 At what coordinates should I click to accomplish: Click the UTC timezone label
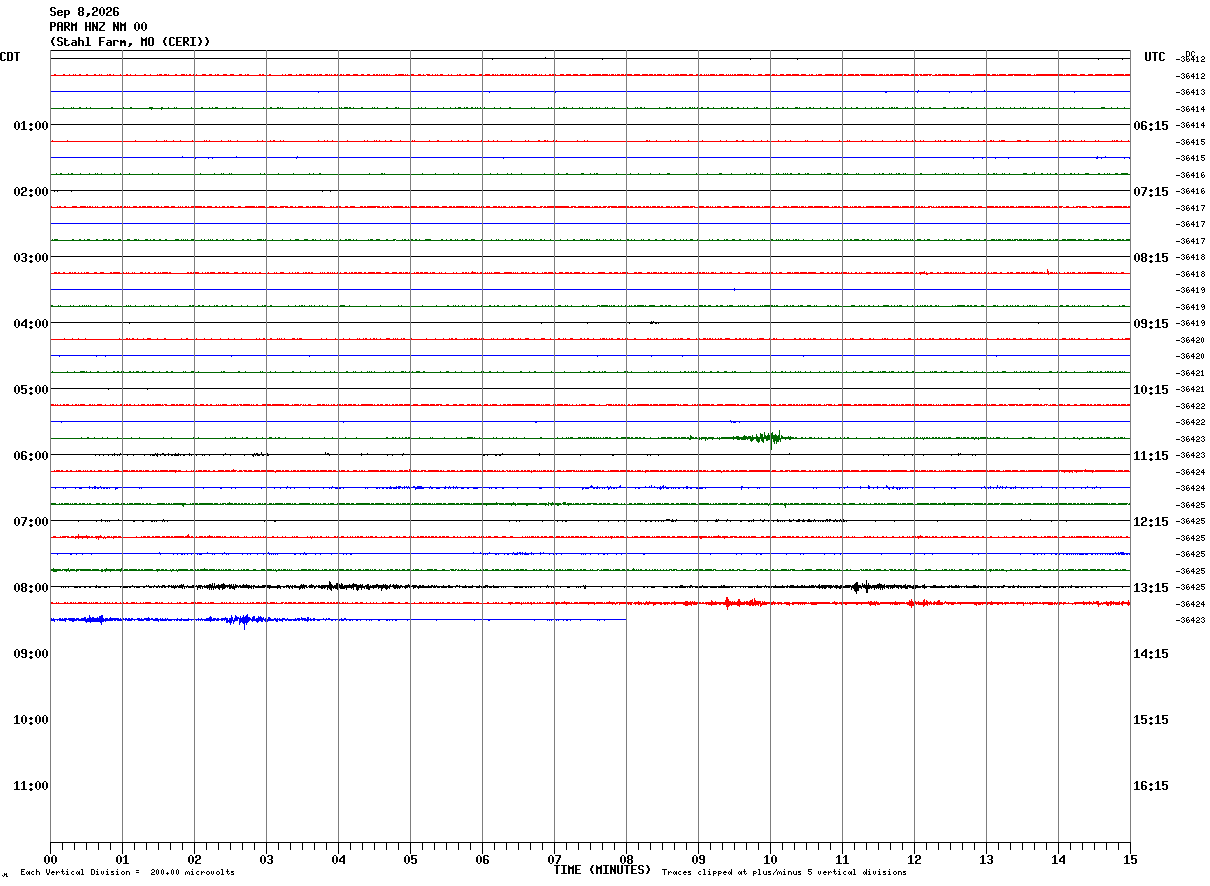click(x=1155, y=57)
